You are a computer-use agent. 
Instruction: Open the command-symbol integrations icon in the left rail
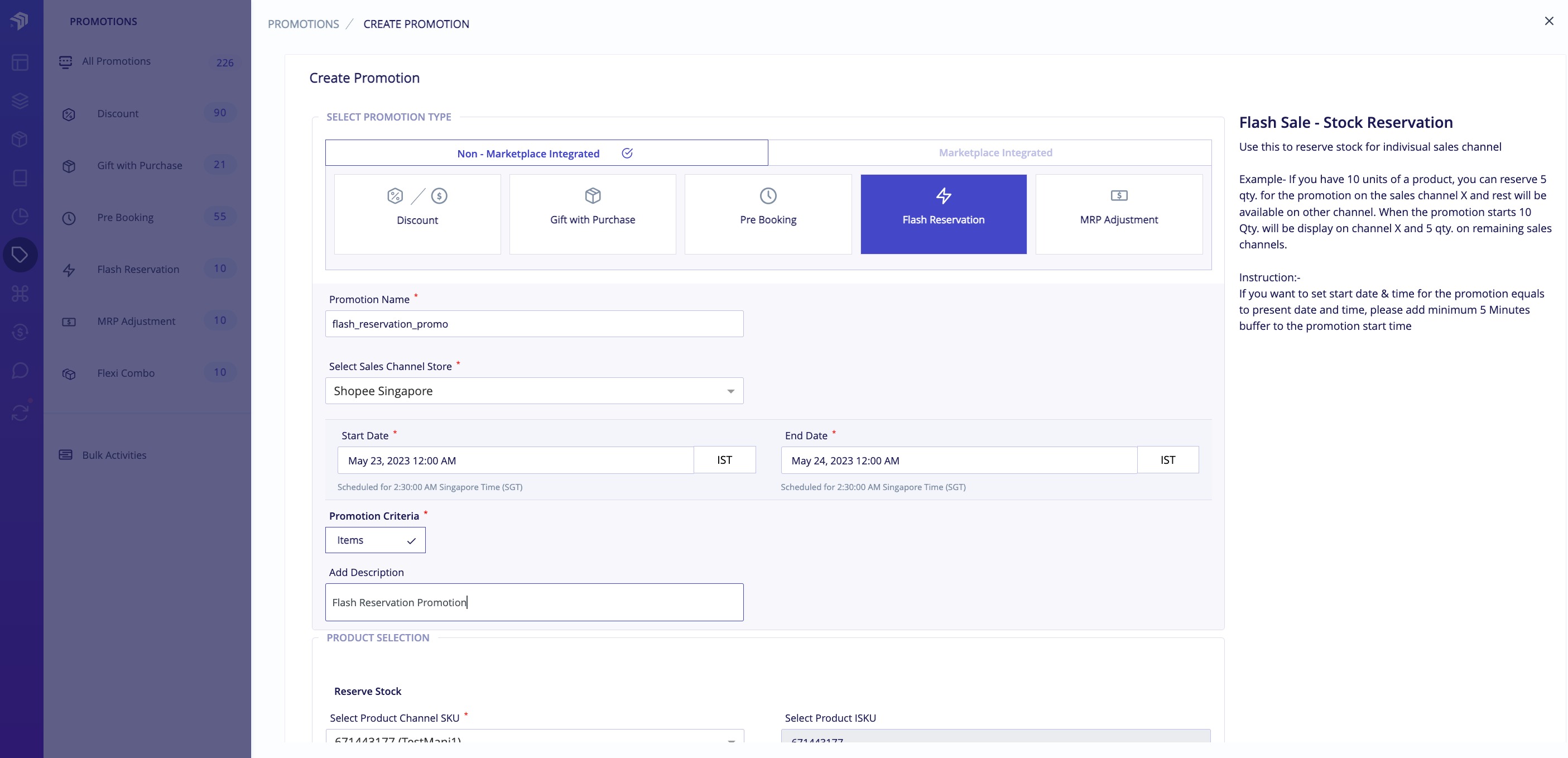coord(20,294)
